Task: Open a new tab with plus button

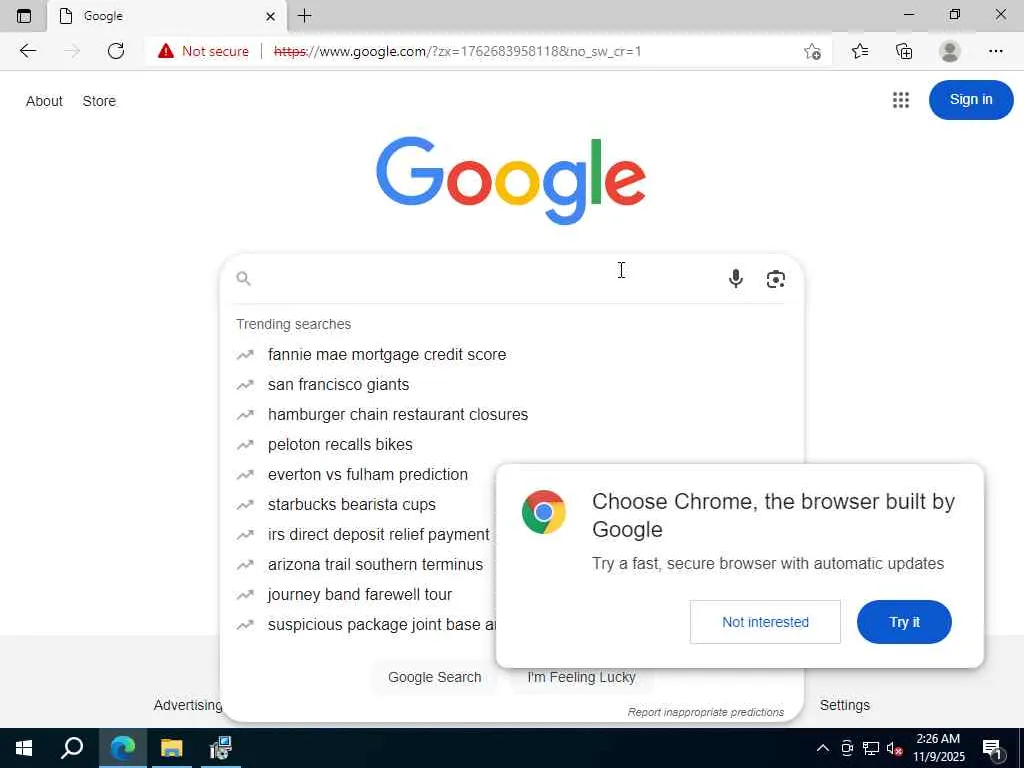Action: tap(304, 16)
